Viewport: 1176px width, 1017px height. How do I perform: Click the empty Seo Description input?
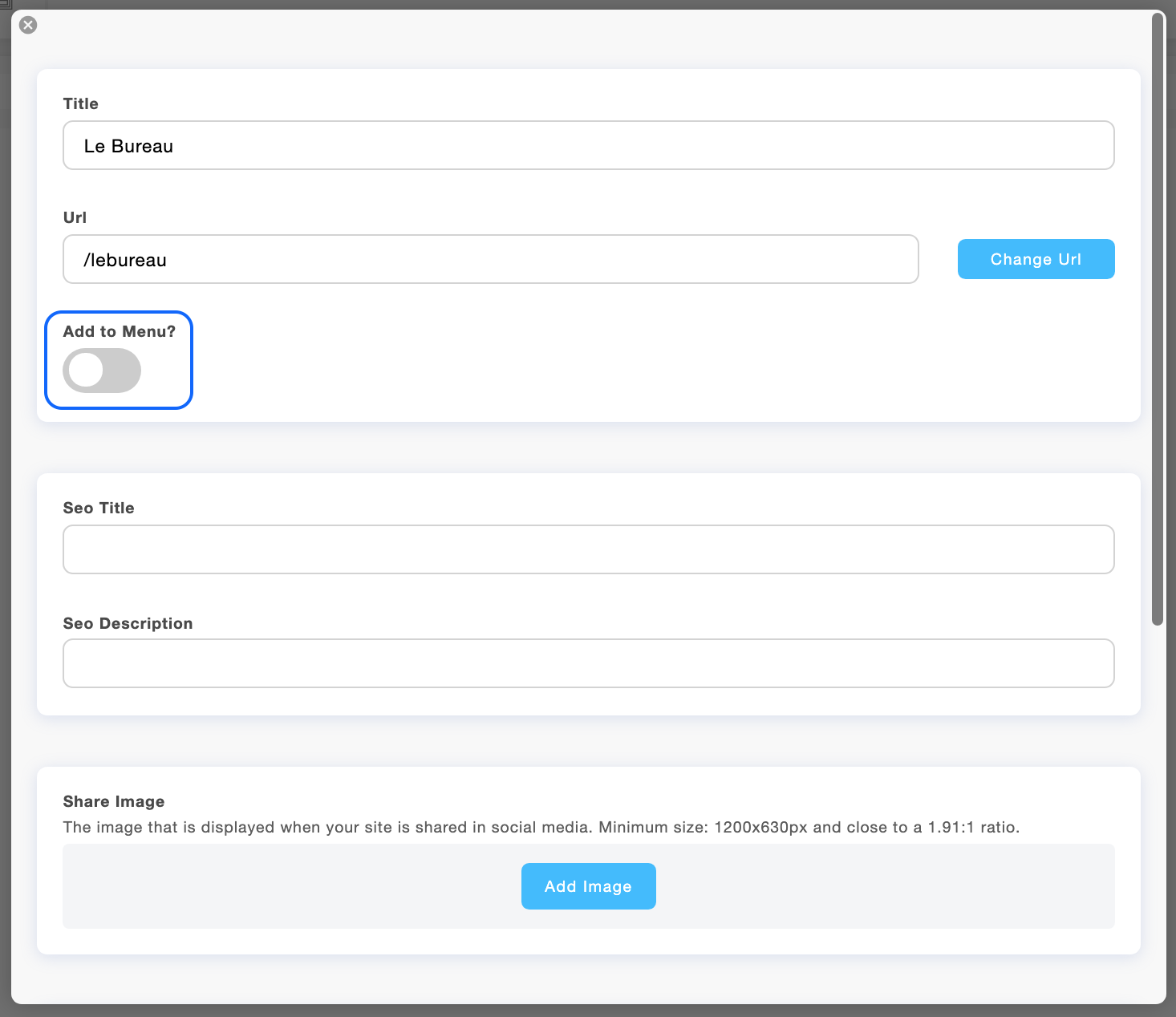[588, 664]
